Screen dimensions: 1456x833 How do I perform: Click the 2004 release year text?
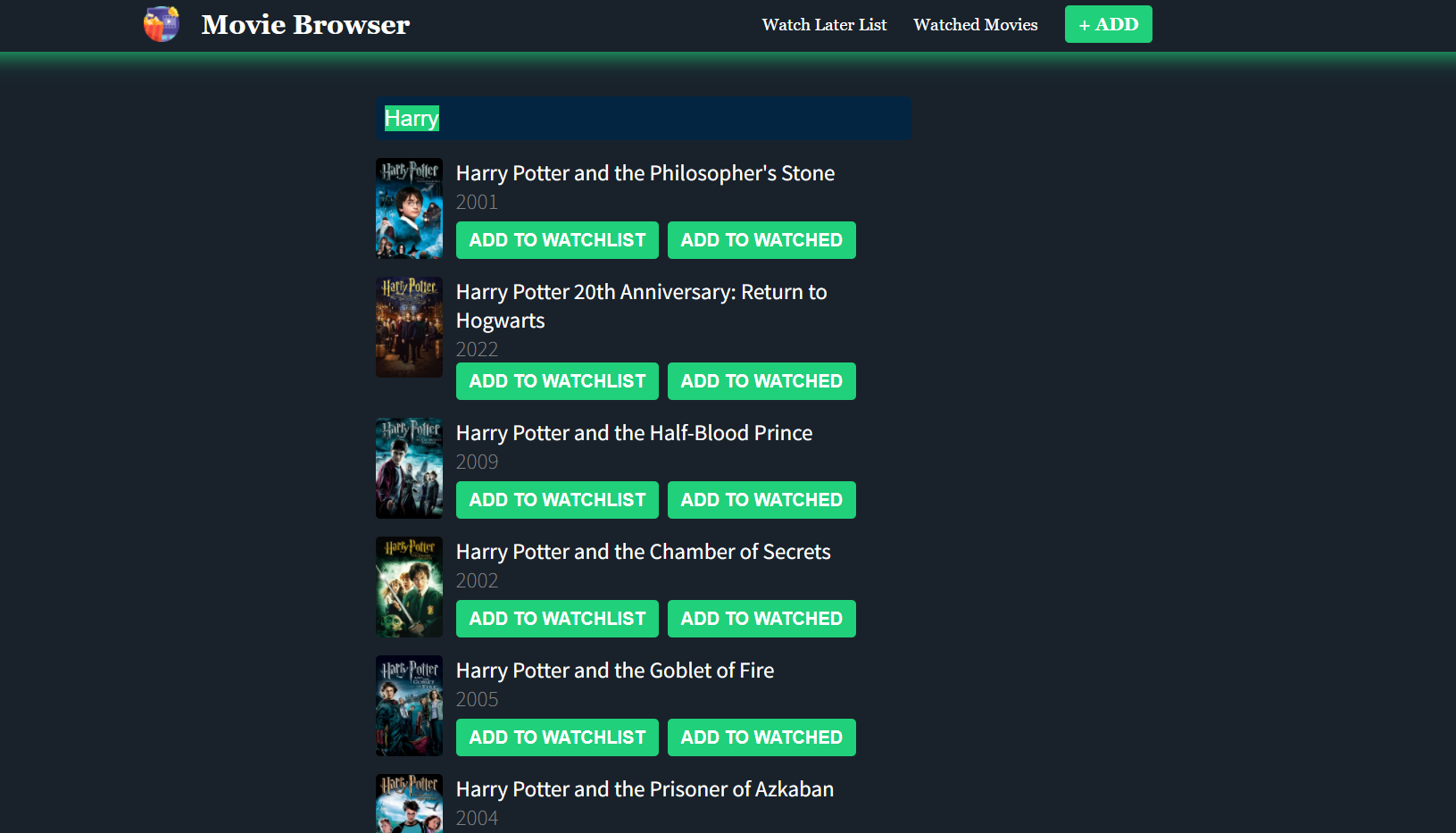(x=477, y=819)
